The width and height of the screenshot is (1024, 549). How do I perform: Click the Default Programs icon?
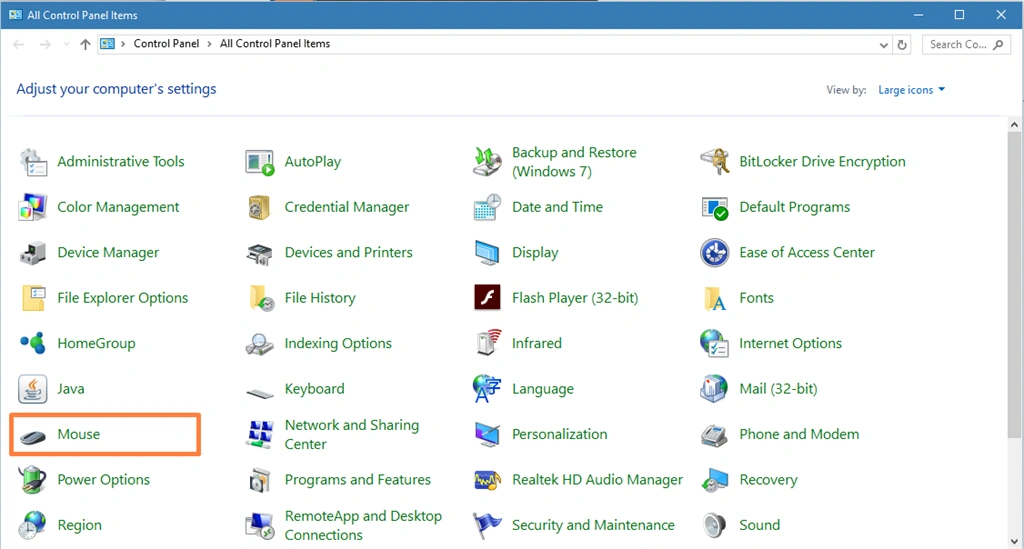click(x=714, y=207)
